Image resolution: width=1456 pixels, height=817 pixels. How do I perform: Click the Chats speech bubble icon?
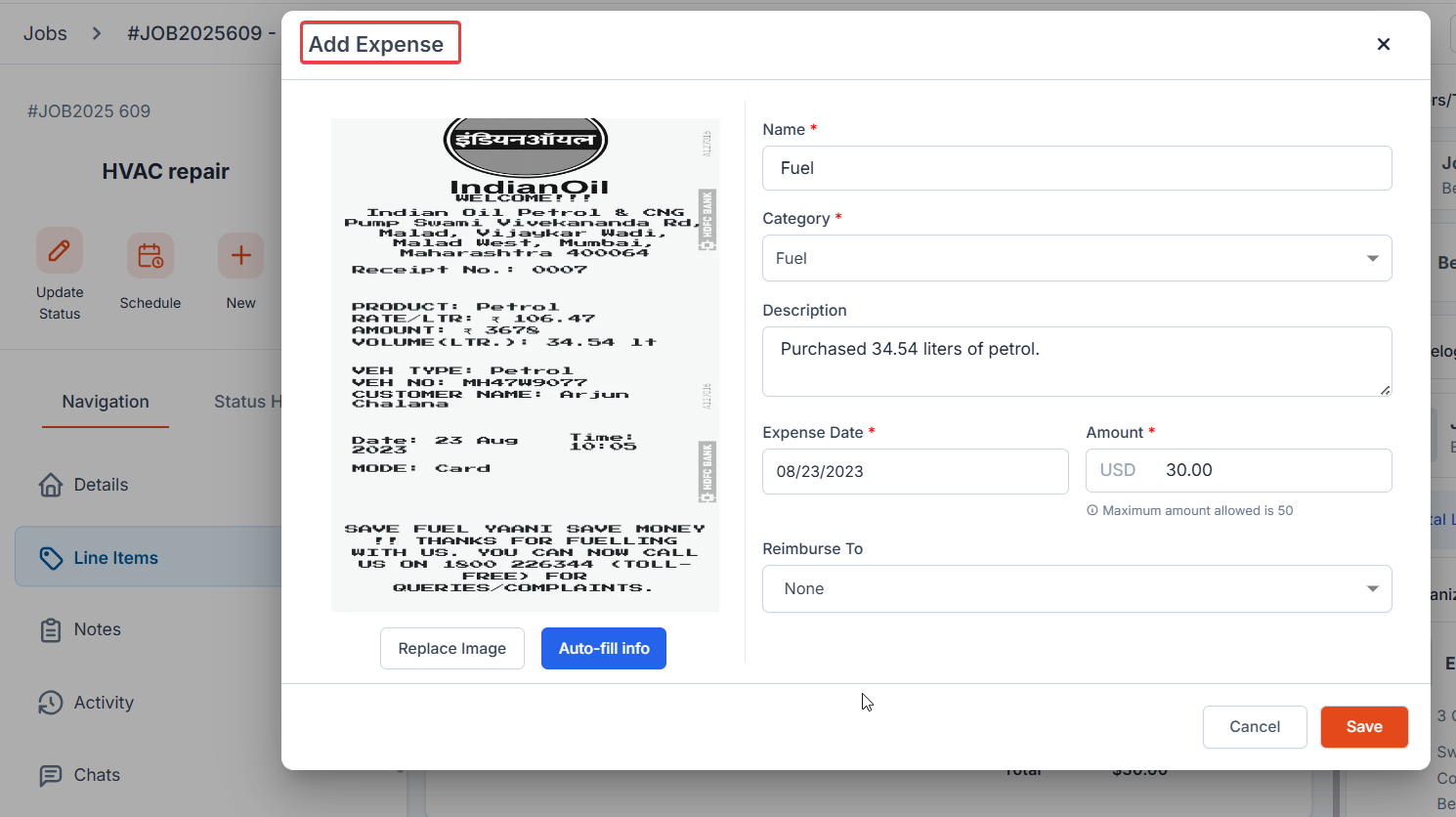pyautogui.click(x=51, y=776)
